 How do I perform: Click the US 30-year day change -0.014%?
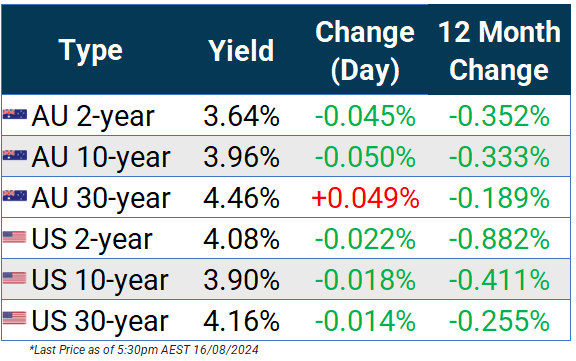click(x=365, y=321)
